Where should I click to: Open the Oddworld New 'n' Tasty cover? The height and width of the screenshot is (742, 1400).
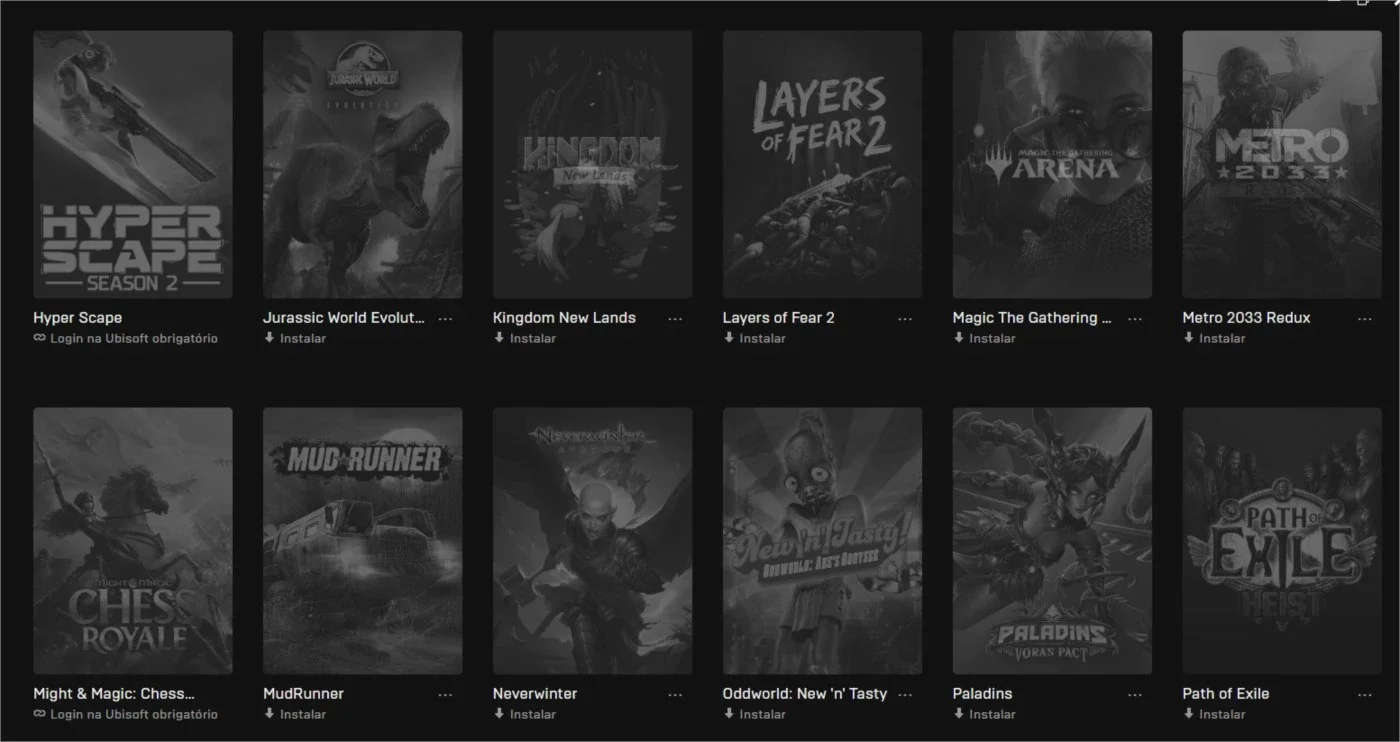pyautogui.click(x=823, y=541)
